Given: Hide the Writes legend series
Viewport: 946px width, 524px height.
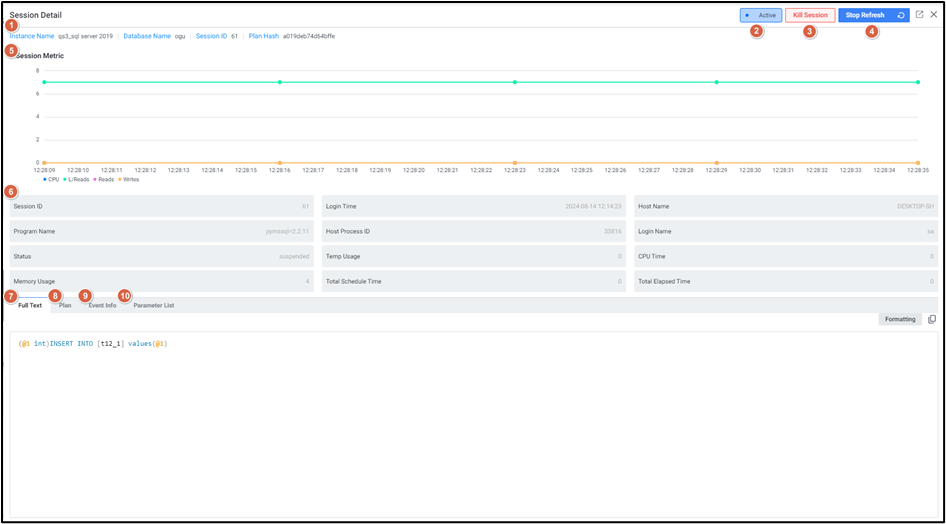Looking at the screenshot, I should [130, 179].
